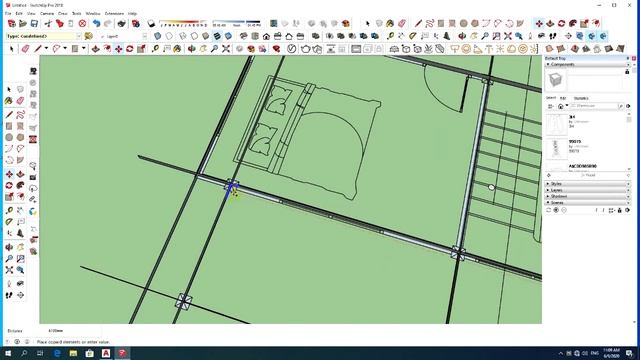Select the Dimension tool in left palette
The width and height of the screenshot is (640, 360).
tap(20, 210)
